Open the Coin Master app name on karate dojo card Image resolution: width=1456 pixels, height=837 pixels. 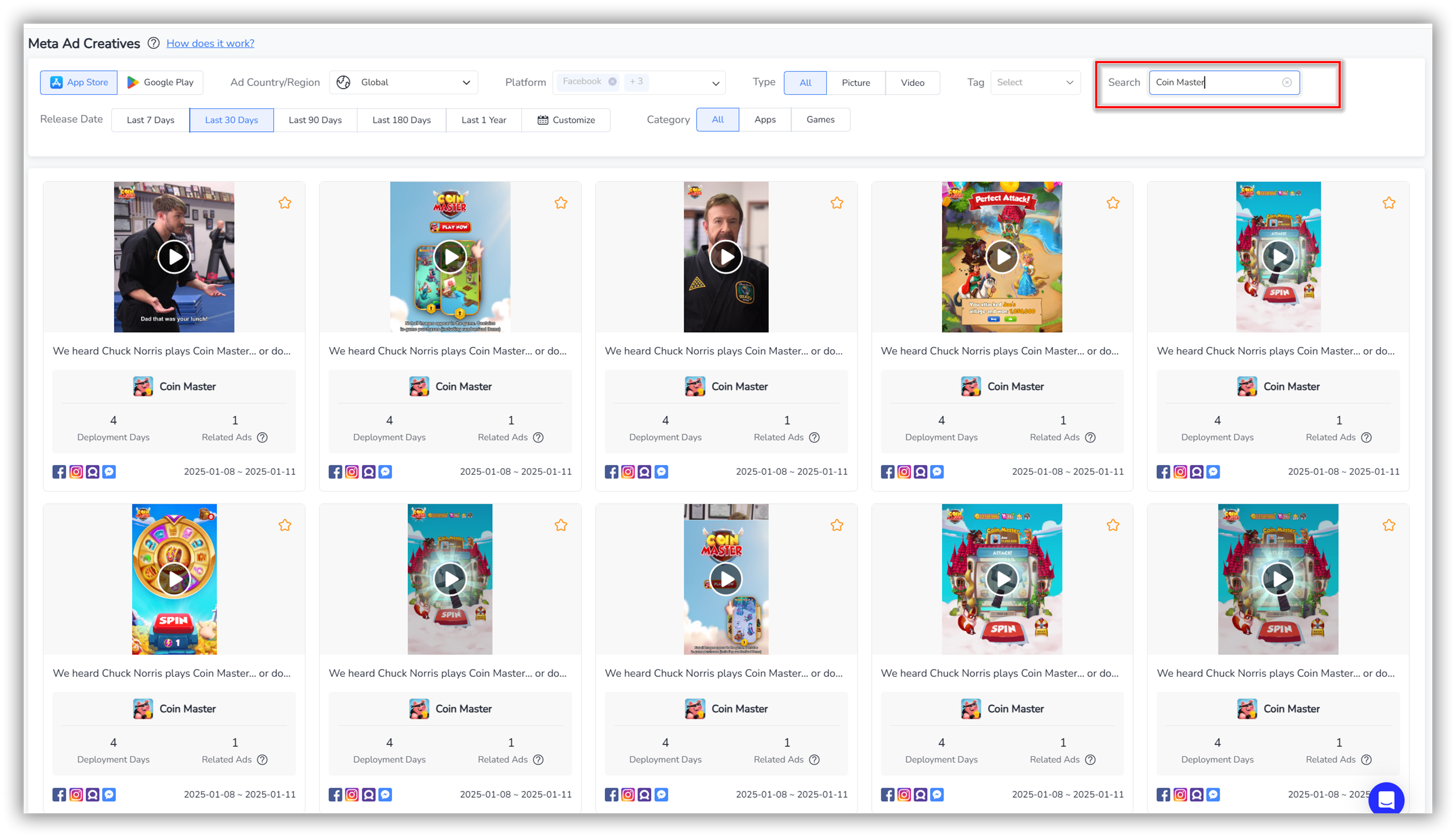click(187, 387)
